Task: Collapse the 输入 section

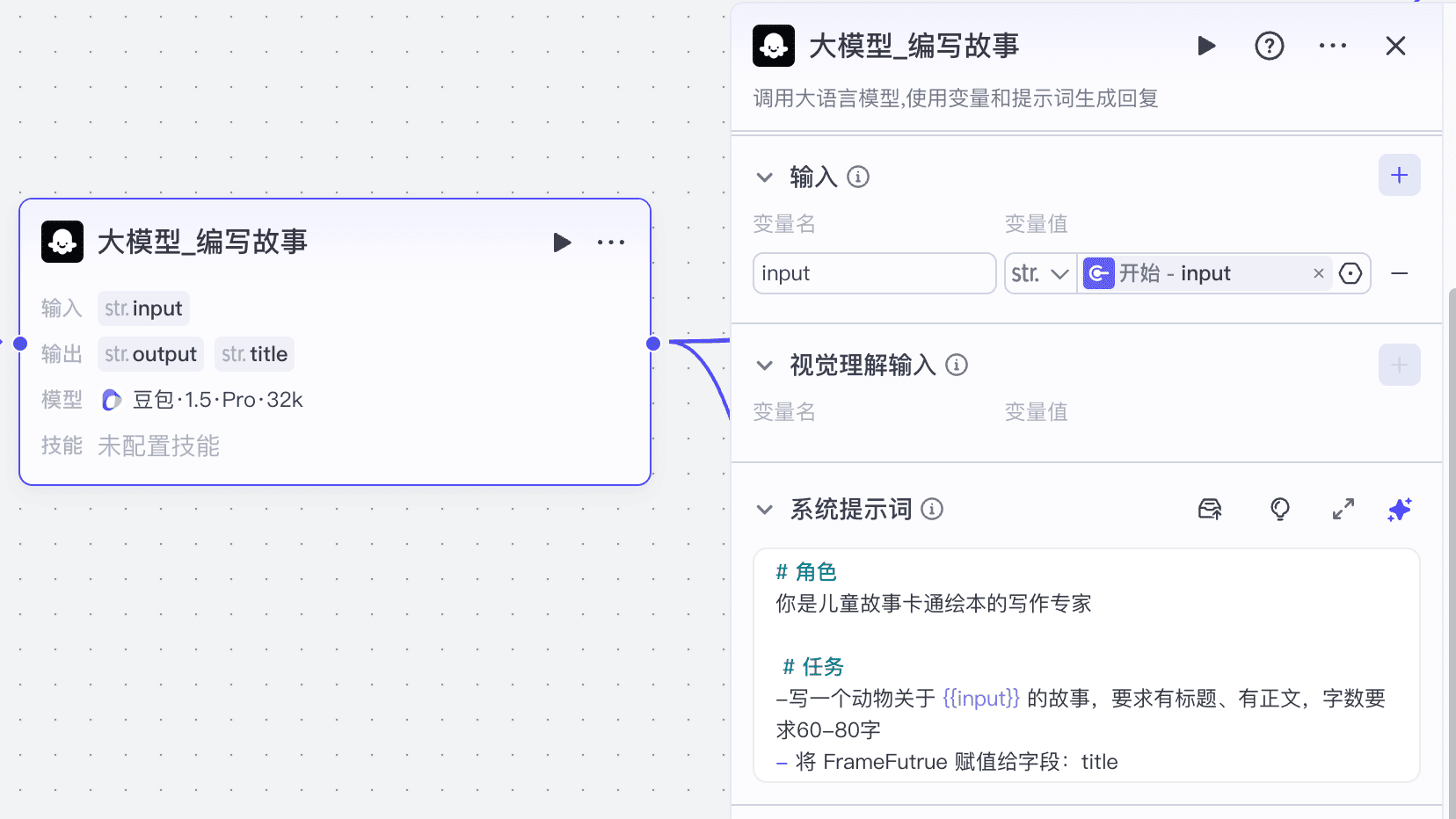Action: point(765,177)
